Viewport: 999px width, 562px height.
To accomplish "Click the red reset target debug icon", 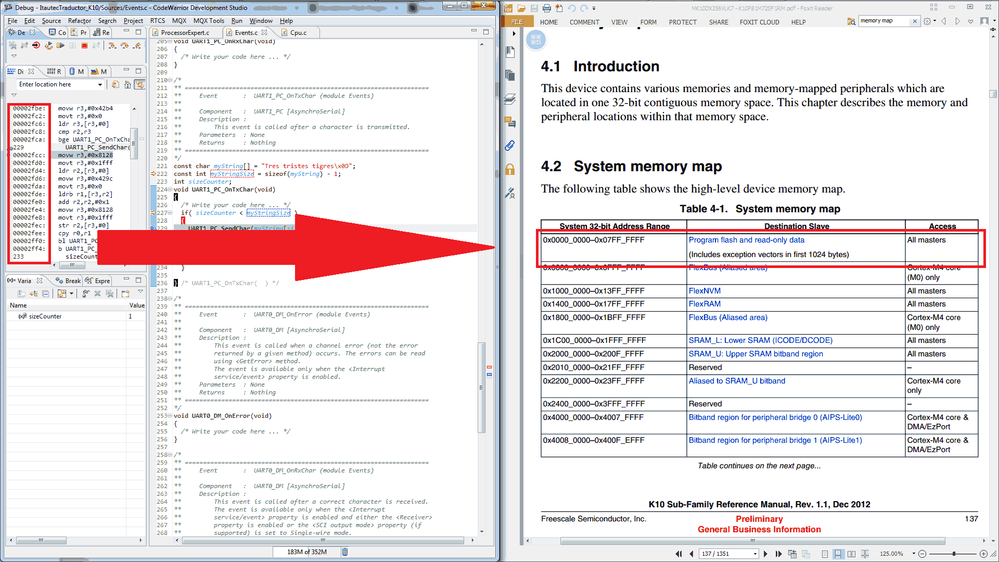I will pos(36,45).
